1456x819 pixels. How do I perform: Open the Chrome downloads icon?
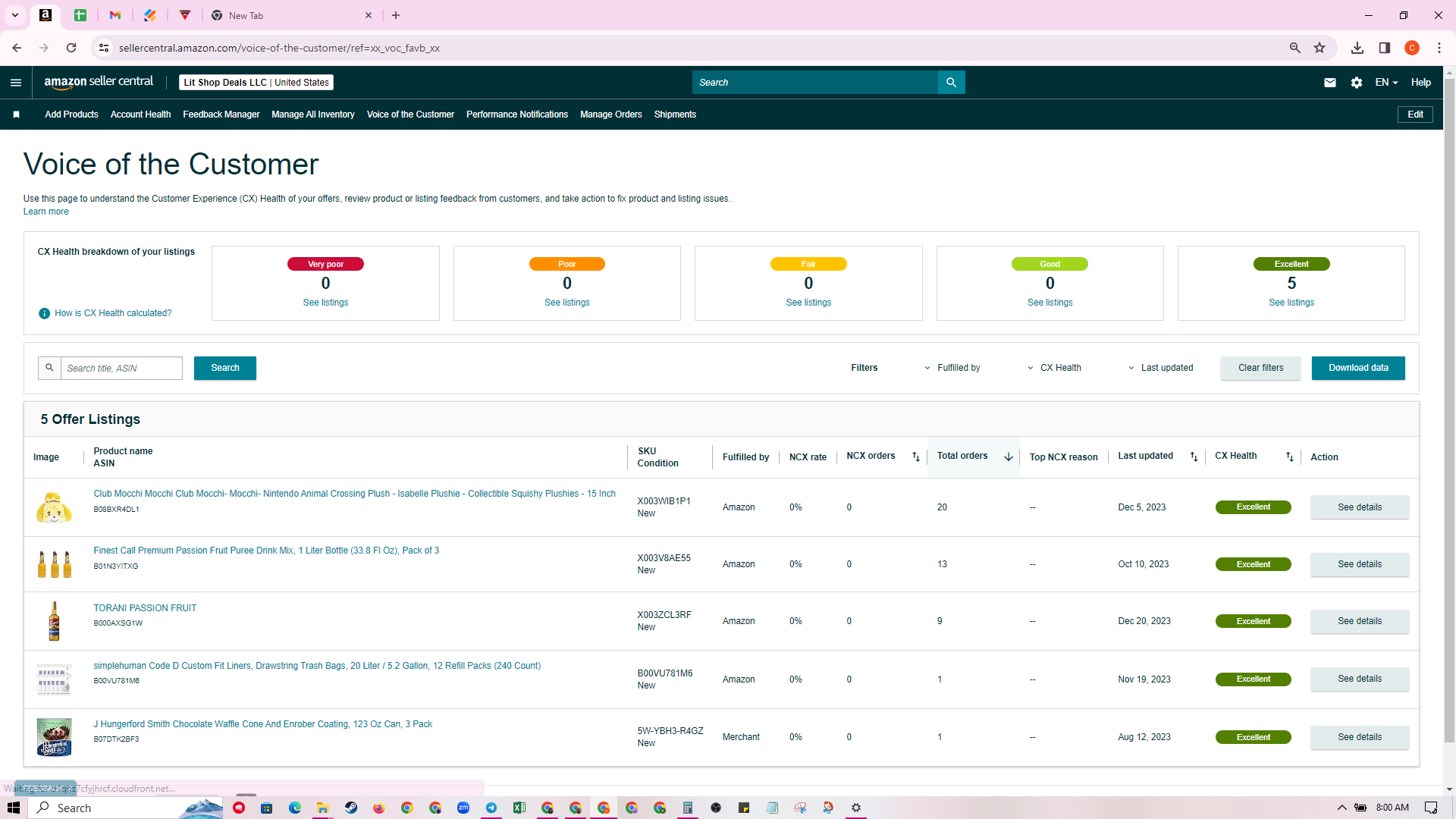point(1357,48)
